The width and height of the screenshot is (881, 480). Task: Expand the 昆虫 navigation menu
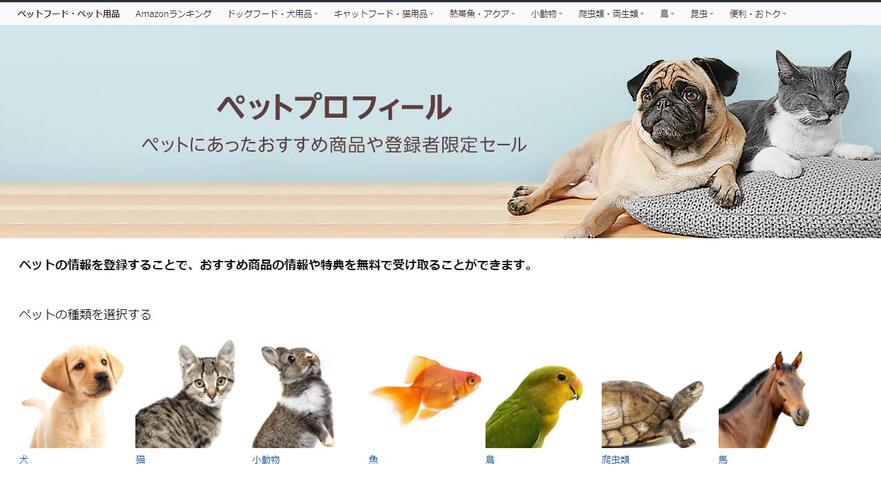point(701,13)
